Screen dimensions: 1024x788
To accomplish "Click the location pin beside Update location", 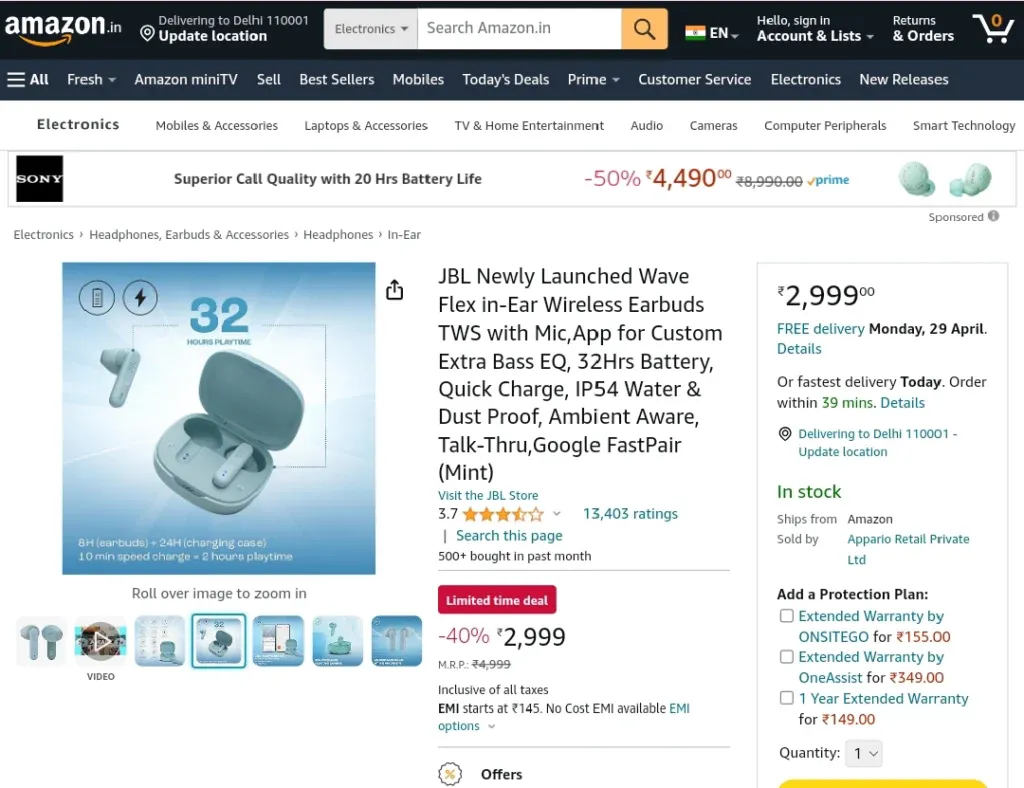I will (148, 33).
